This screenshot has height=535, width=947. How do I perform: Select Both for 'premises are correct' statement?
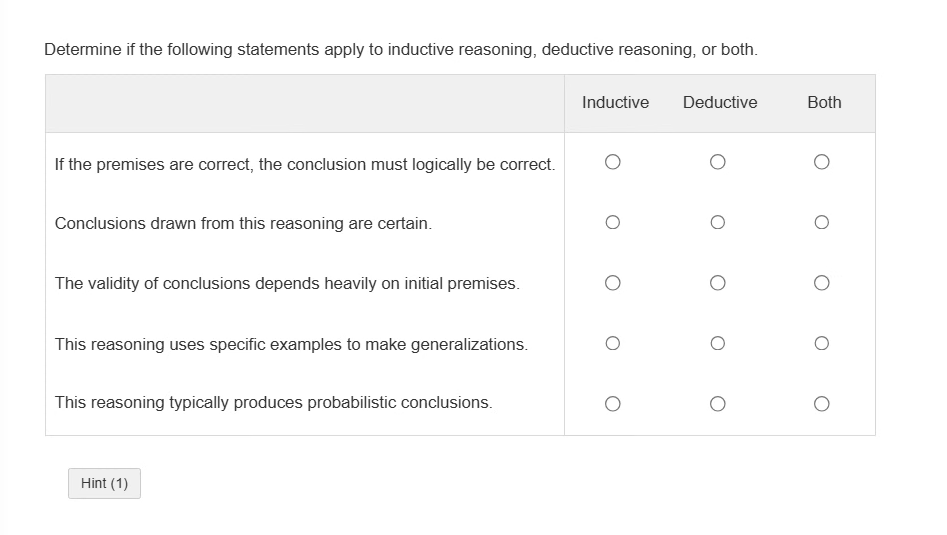821,162
